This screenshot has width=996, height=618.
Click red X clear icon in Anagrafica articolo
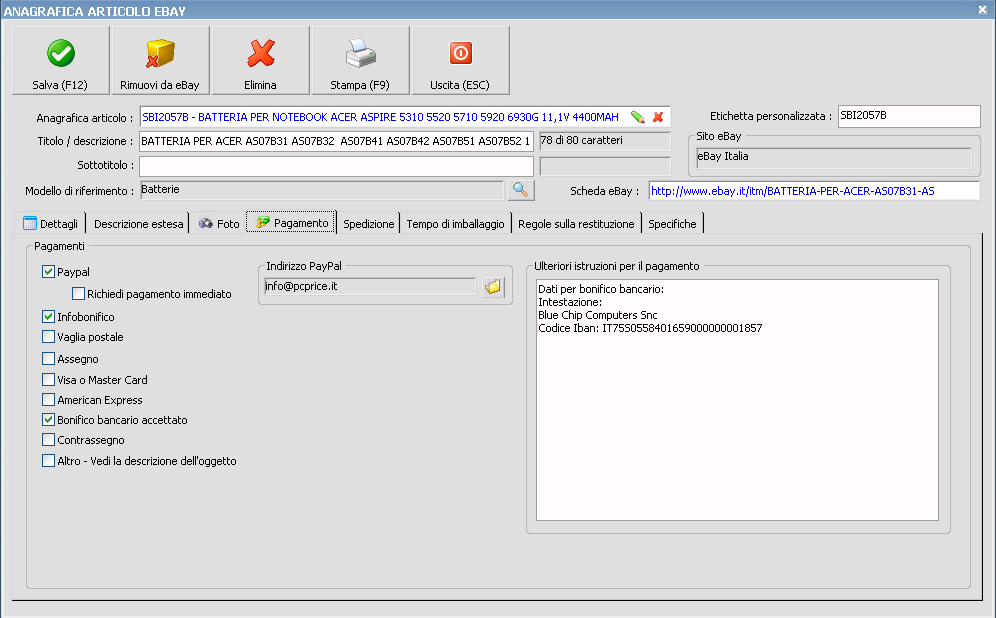coord(658,117)
